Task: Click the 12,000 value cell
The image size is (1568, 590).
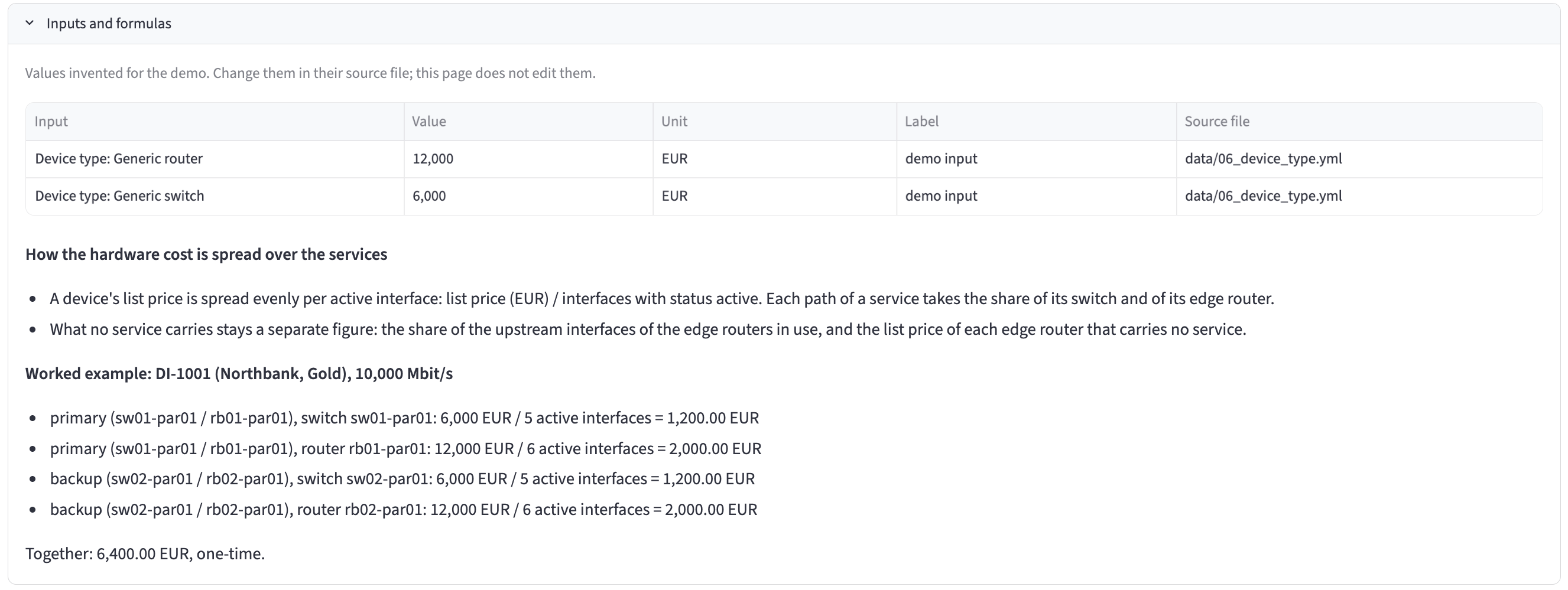Action: (x=528, y=159)
